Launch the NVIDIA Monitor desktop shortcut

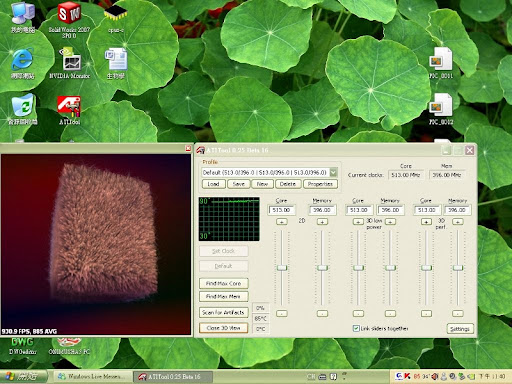[69, 63]
